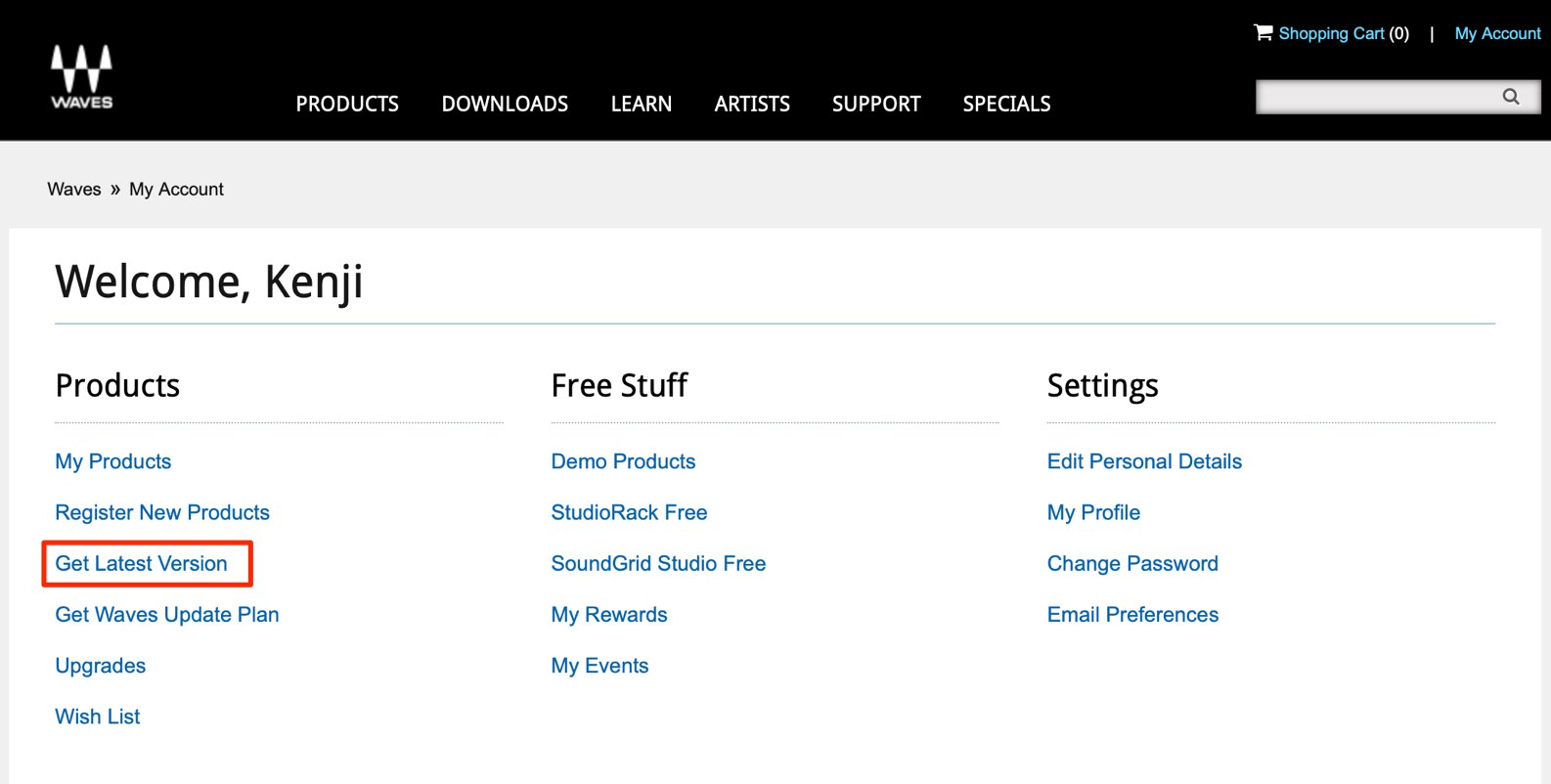Click the Waves logo

click(82, 76)
